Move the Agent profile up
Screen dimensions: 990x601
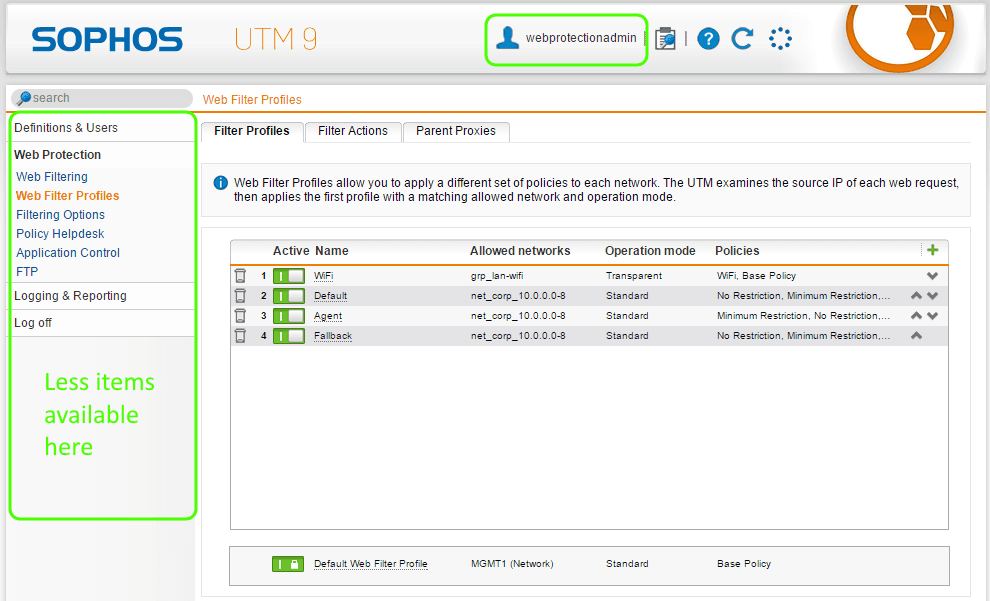pos(916,316)
